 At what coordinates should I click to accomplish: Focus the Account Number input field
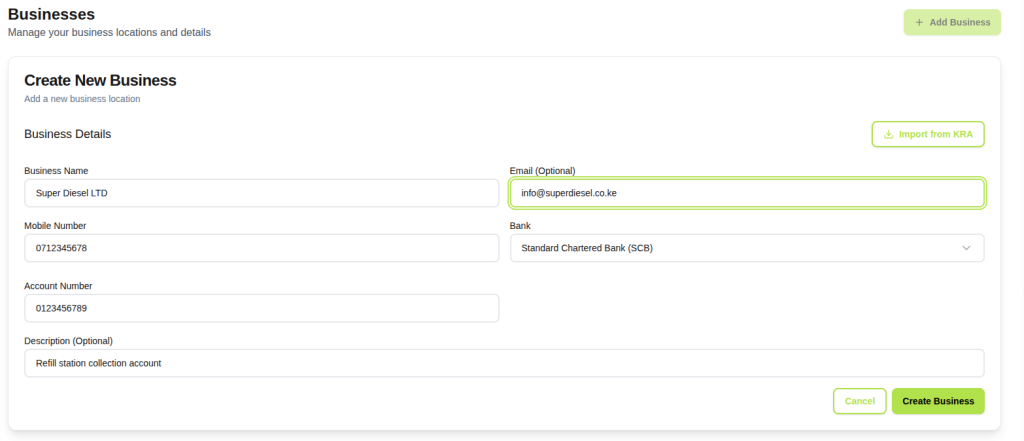click(x=262, y=308)
